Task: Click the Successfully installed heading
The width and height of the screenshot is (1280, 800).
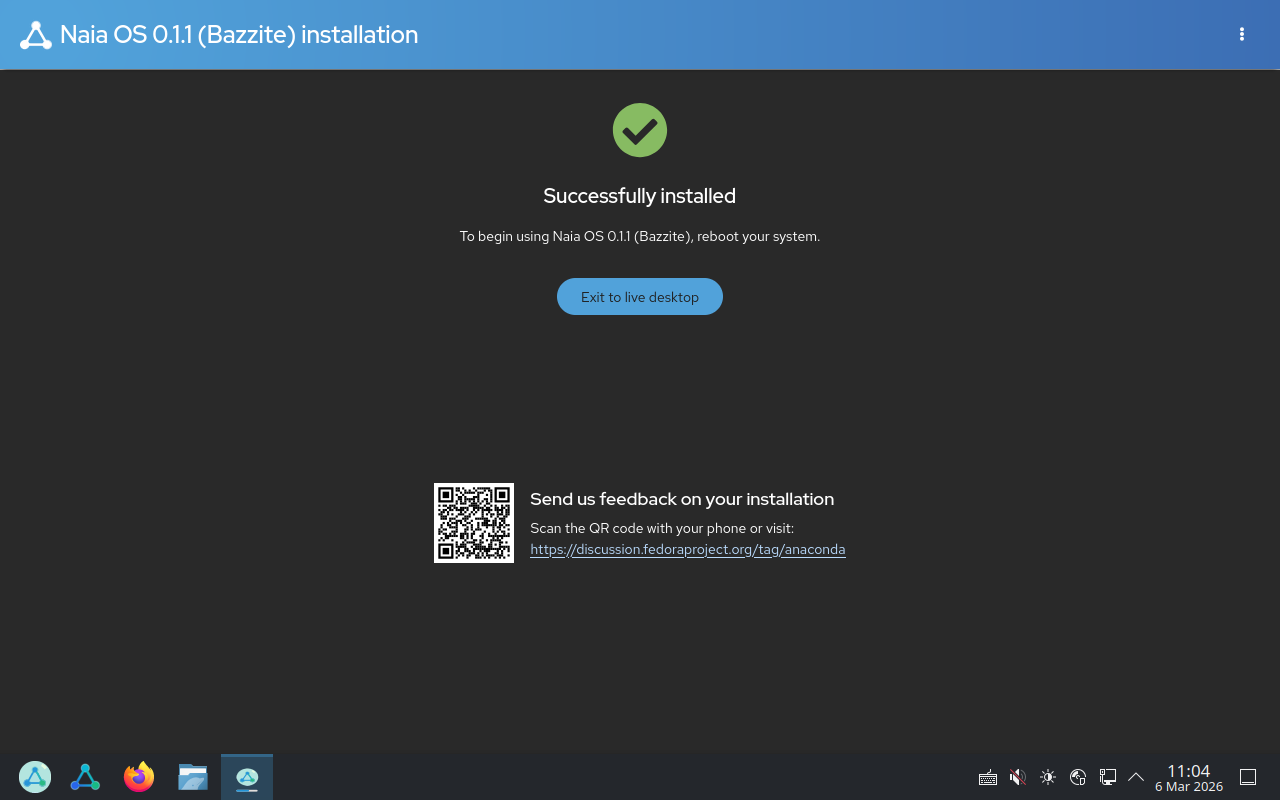Action: coord(640,196)
